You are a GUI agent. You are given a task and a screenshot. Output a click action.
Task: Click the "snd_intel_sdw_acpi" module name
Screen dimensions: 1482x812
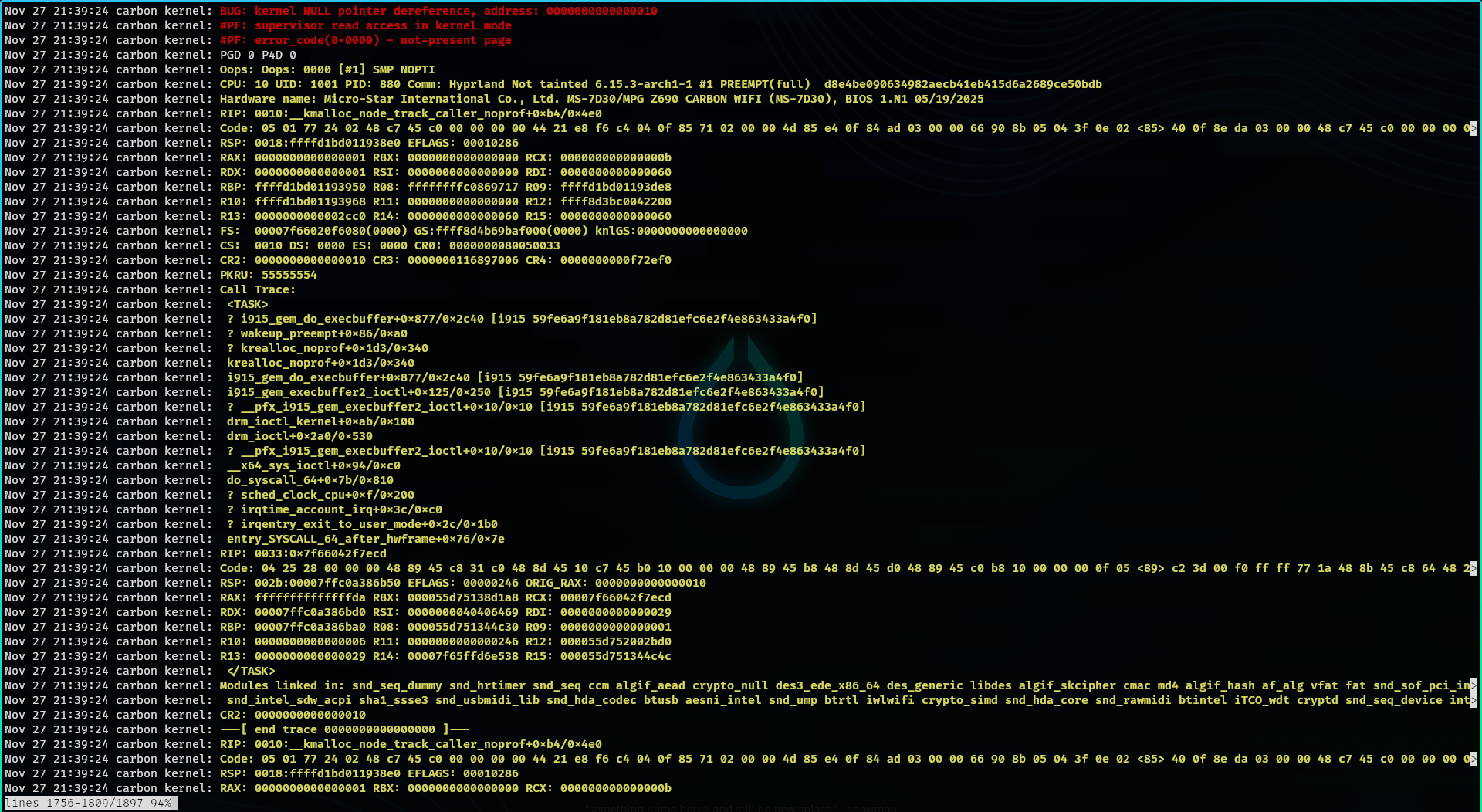click(x=289, y=701)
